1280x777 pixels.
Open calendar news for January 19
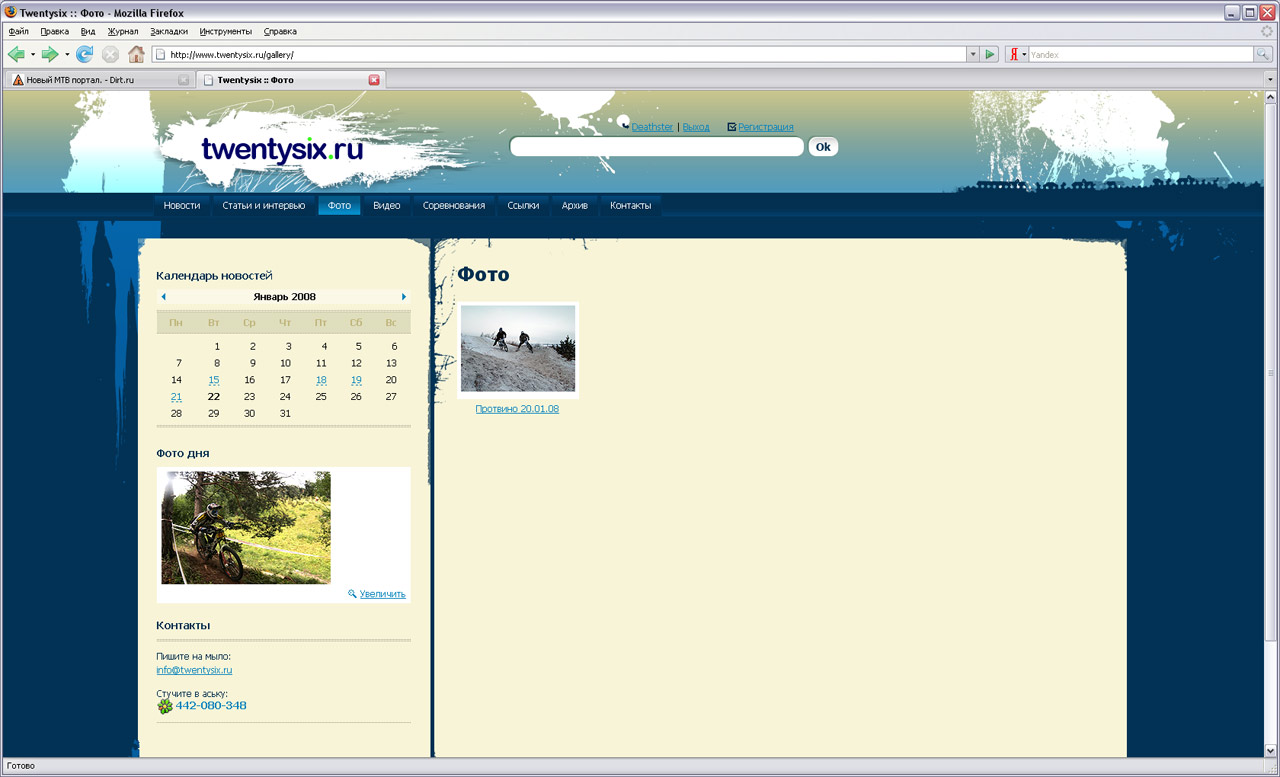click(x=356, y=380)
